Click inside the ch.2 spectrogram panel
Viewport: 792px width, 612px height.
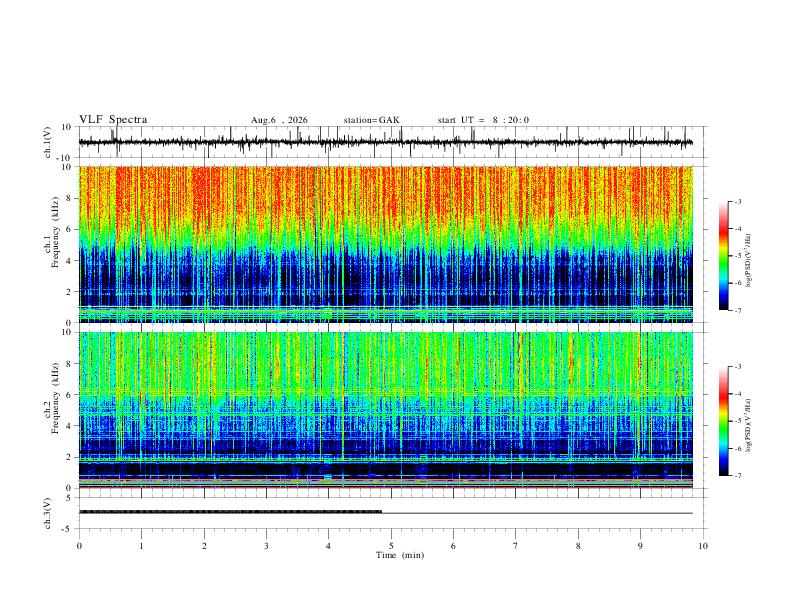(385, 410)
